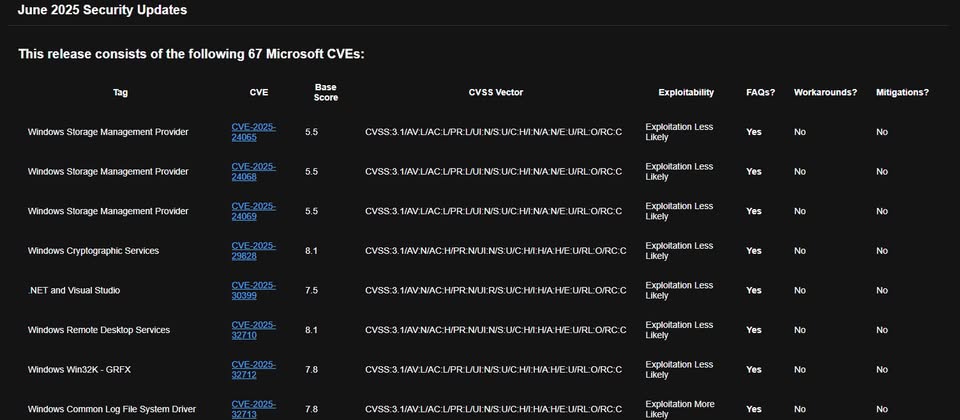Click the FAQs 'Yes' for Win32K - GRFX
Viewport: 960px width, 420px height.
[754, 370]
